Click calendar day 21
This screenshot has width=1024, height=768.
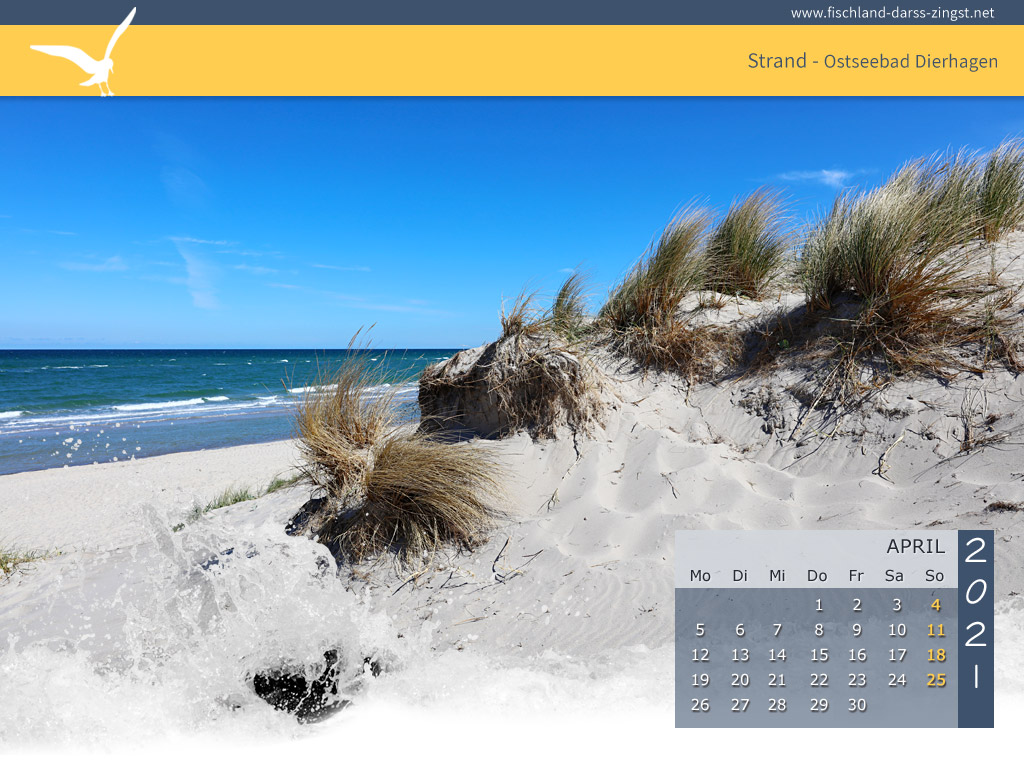[777, 680]
